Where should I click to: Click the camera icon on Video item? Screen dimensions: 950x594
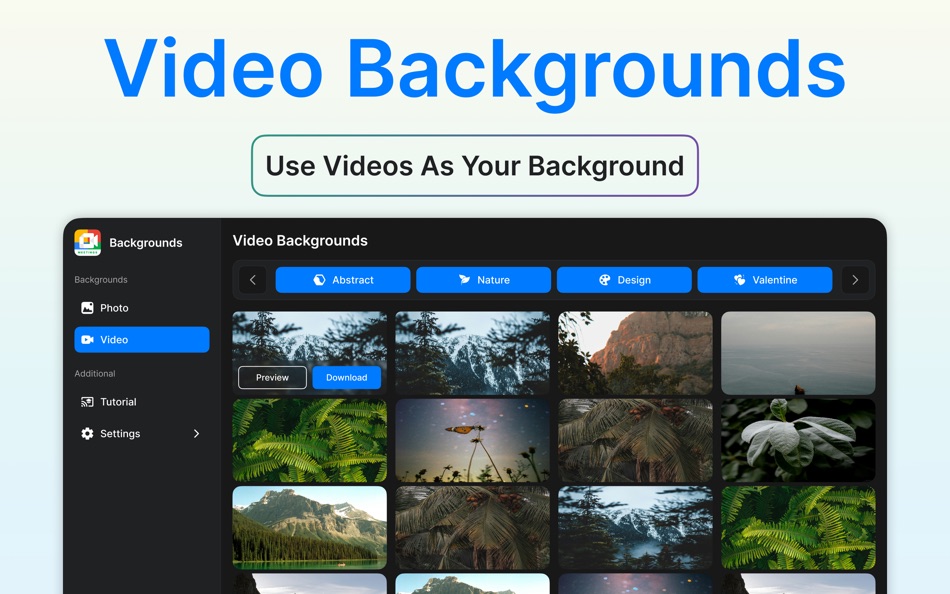pos(87,339)
